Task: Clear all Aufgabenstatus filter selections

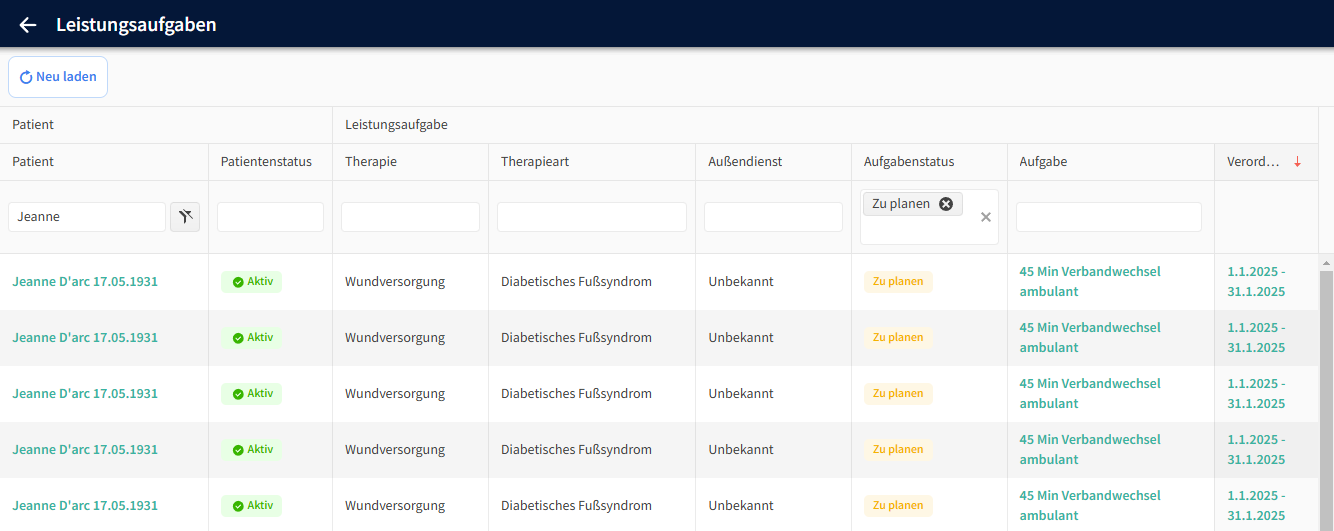Action: tap(986, 217)
